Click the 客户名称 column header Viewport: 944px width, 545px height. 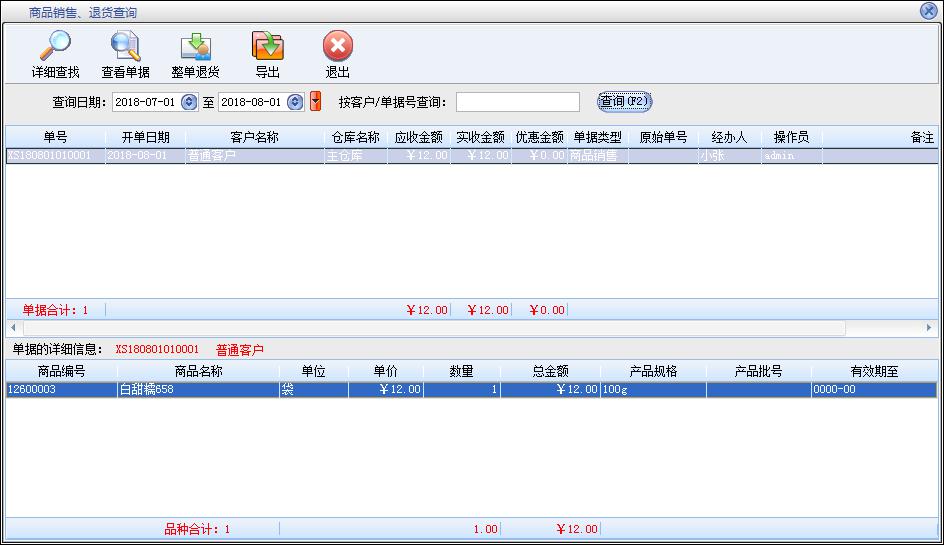(x=254, y=137)
